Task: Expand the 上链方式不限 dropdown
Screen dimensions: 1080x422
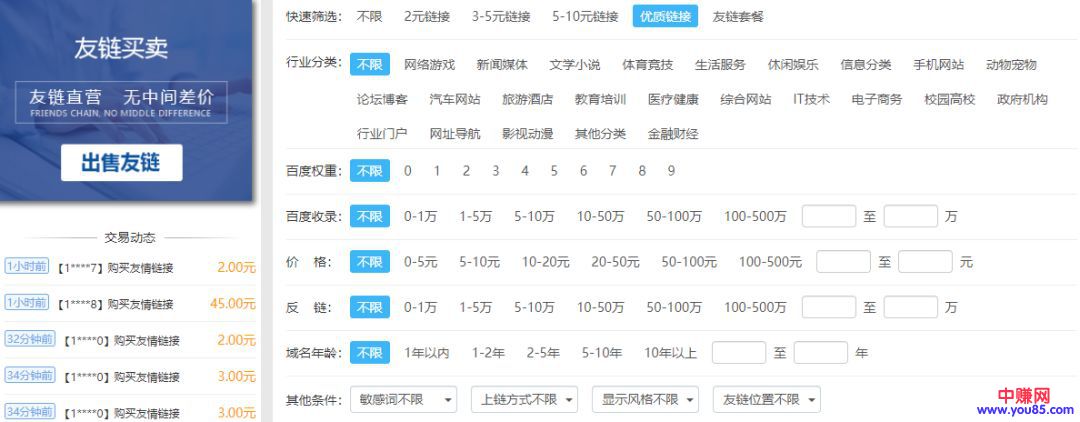Action: click(x=526, y=400)
